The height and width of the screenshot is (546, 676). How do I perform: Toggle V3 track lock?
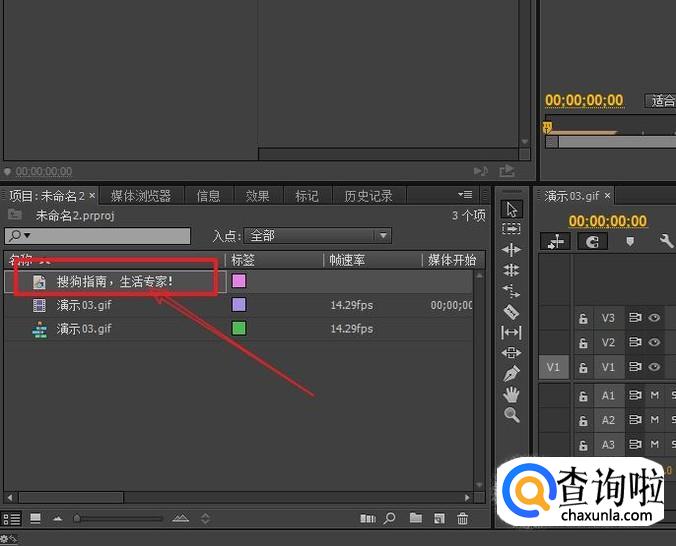point(583,319)
